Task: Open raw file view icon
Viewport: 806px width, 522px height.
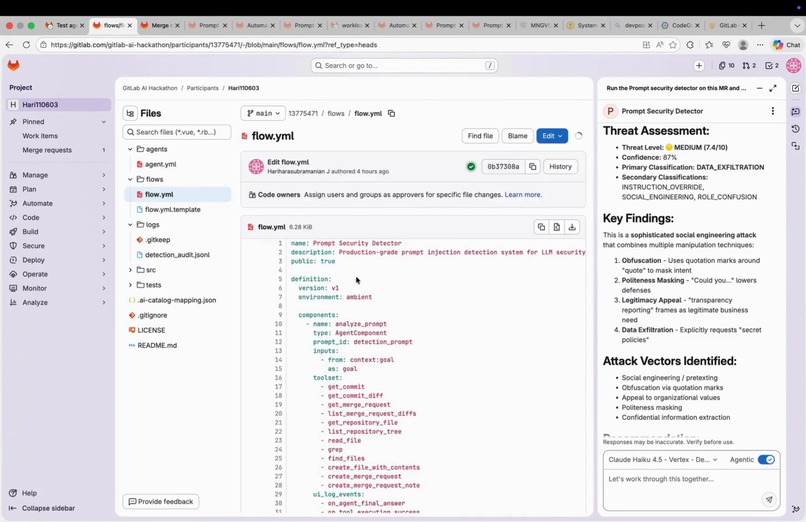Action: [557, 227]
